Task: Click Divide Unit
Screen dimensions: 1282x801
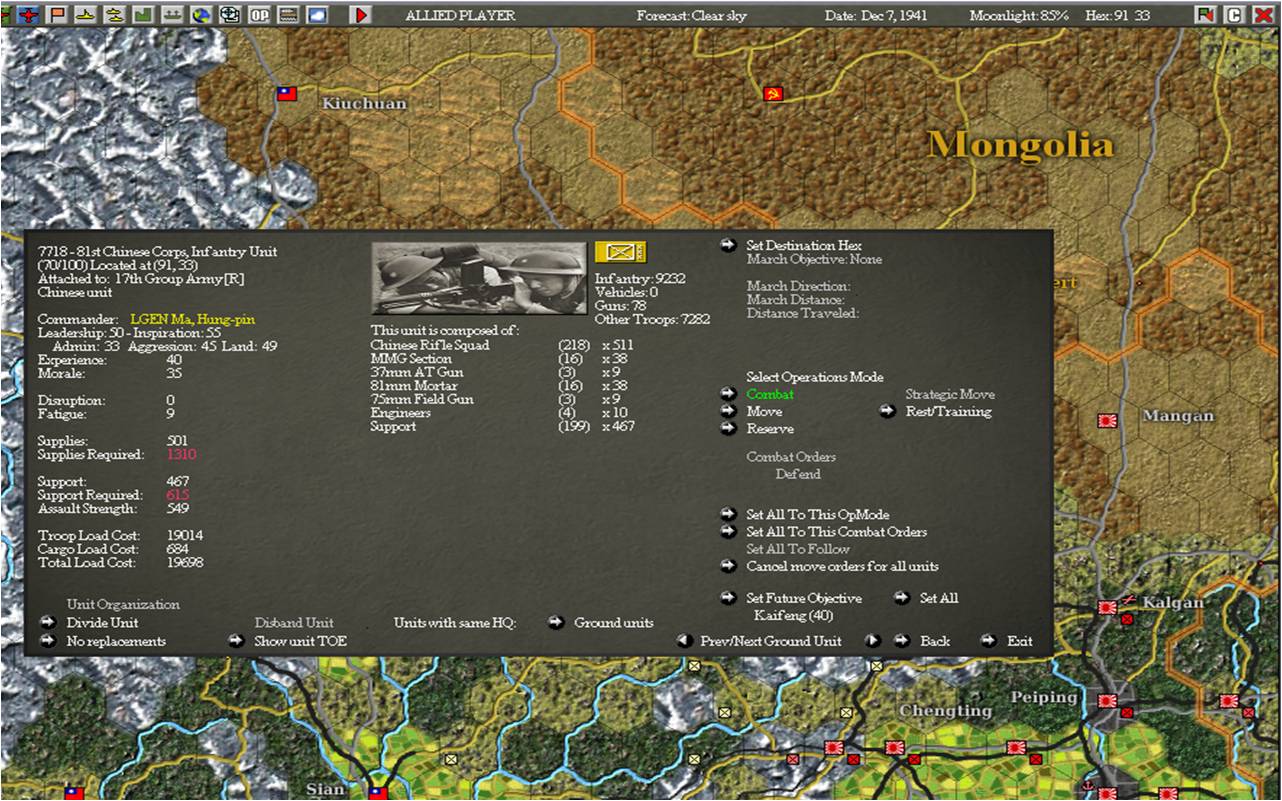Action: (x=101, y=623)
